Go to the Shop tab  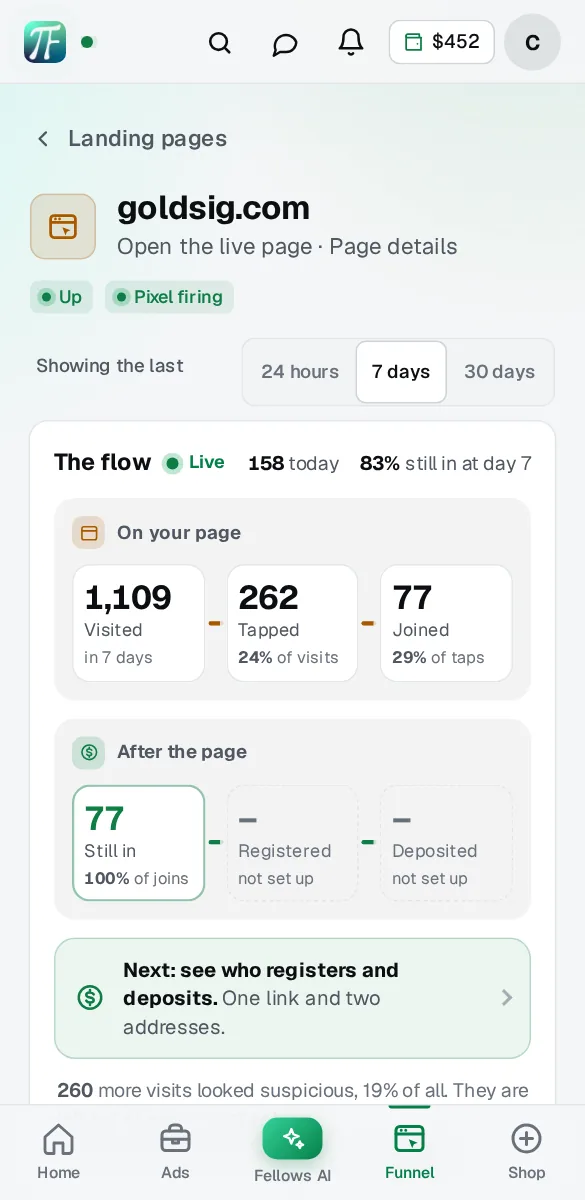[x=526, y=1150]
